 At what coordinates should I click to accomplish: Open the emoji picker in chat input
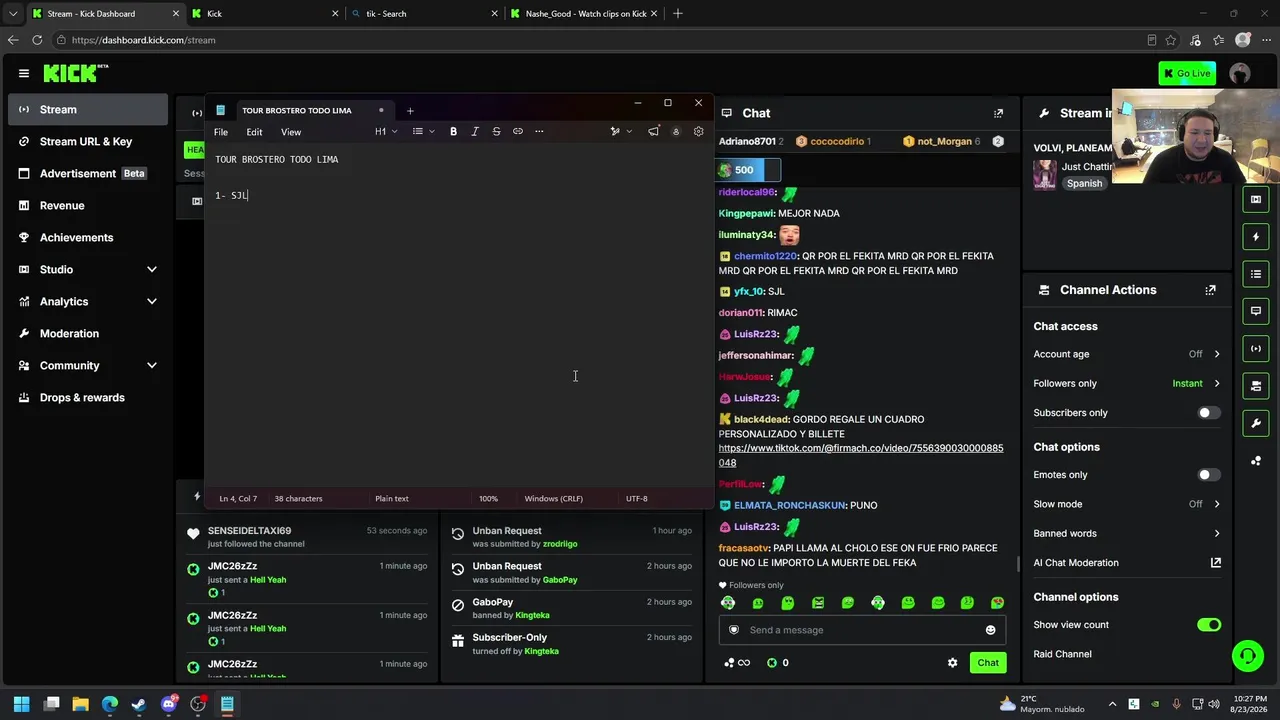[991, 630]
